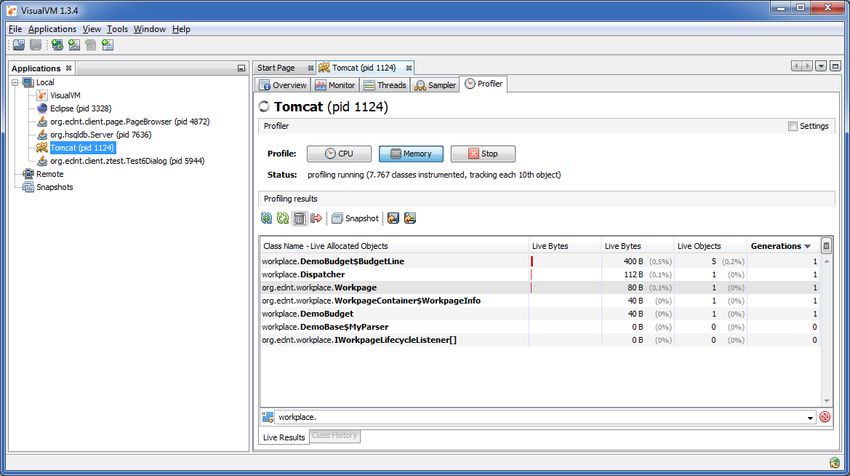
Task: Switch to the Monitor tab
Action: tap(334, 85)
